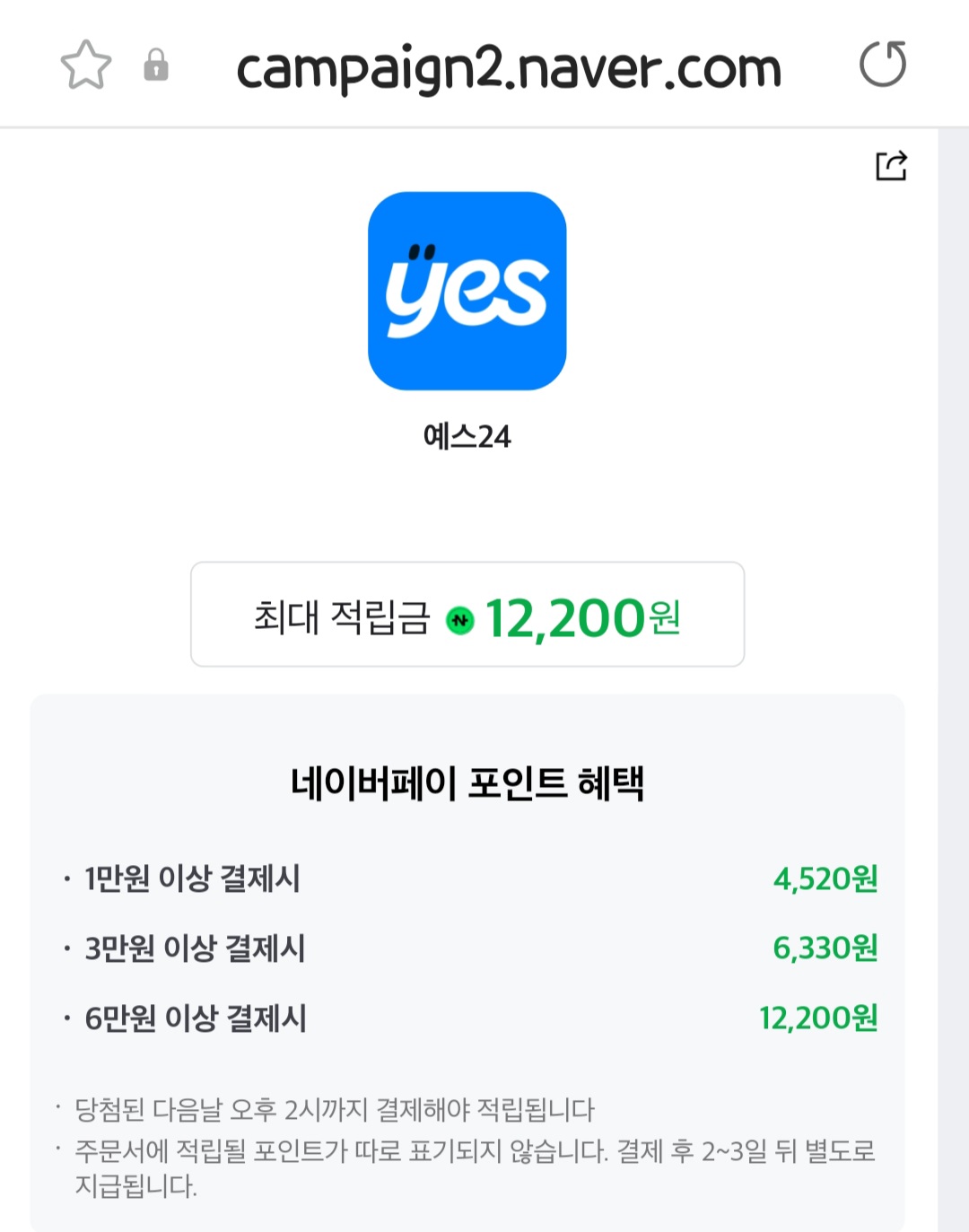Bookmark this page with the star icon
Screen dimensions: 969x1232
click(x=86, y=66)
